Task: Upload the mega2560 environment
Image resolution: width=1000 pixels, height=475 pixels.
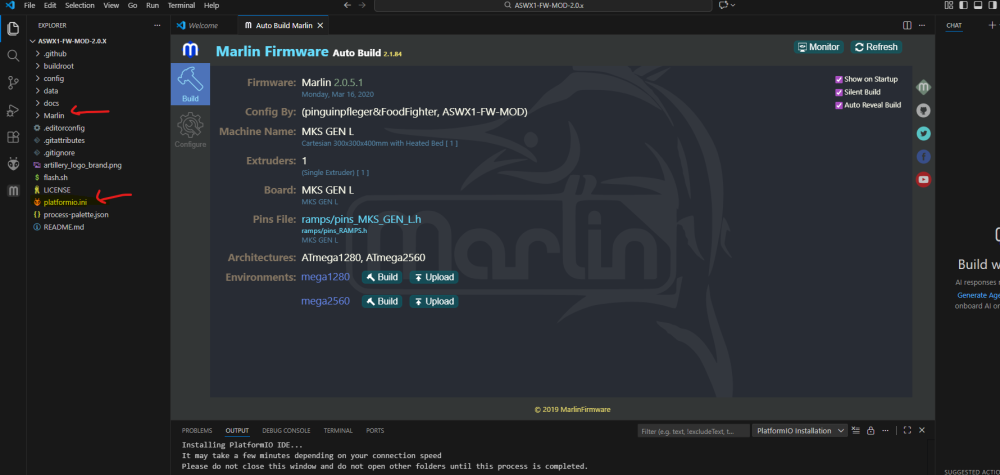Action: [x=434, y=301]
